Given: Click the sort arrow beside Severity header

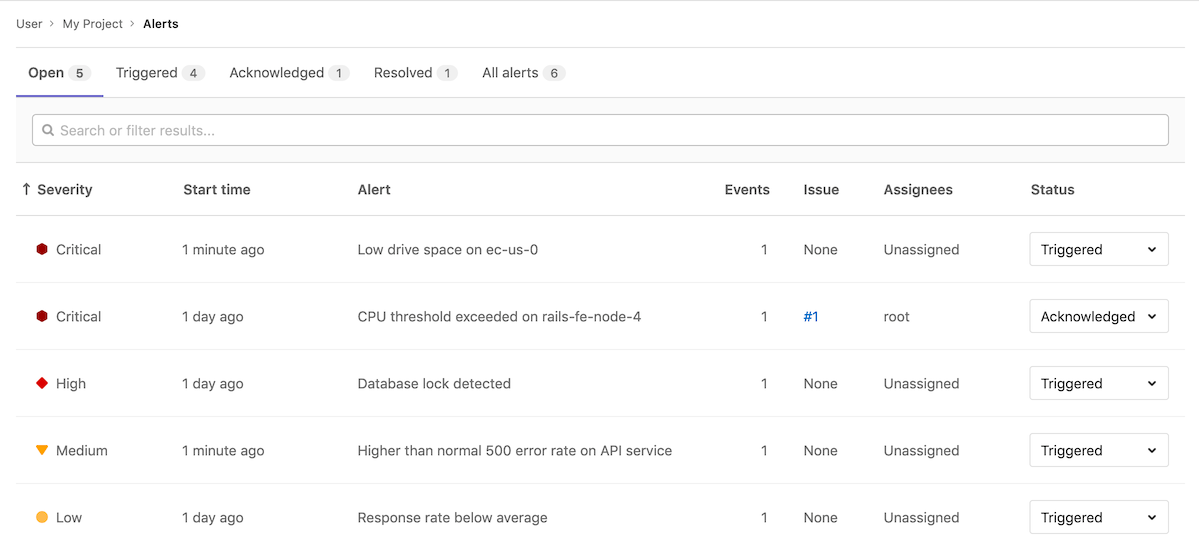Looking at the screenshot, I should coord(26,190).
